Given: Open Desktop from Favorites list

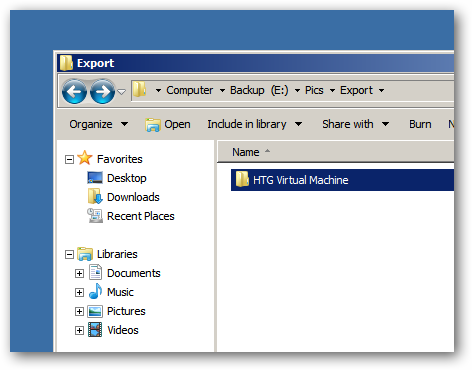Looking at the screenshot, I should click(126, 178).
